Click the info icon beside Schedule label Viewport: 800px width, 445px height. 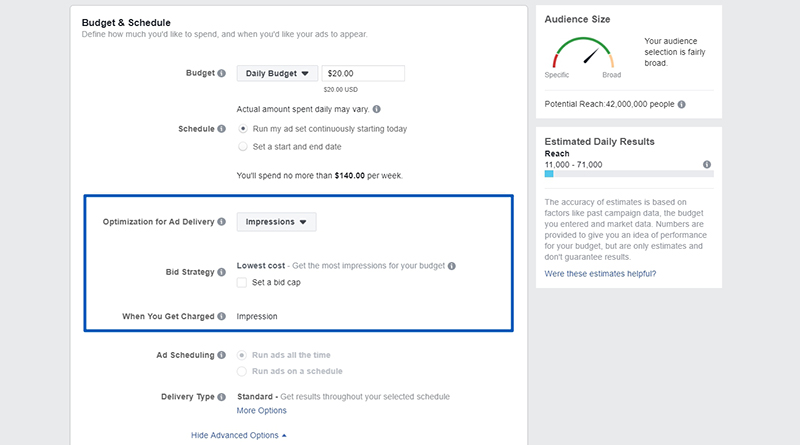221,129
